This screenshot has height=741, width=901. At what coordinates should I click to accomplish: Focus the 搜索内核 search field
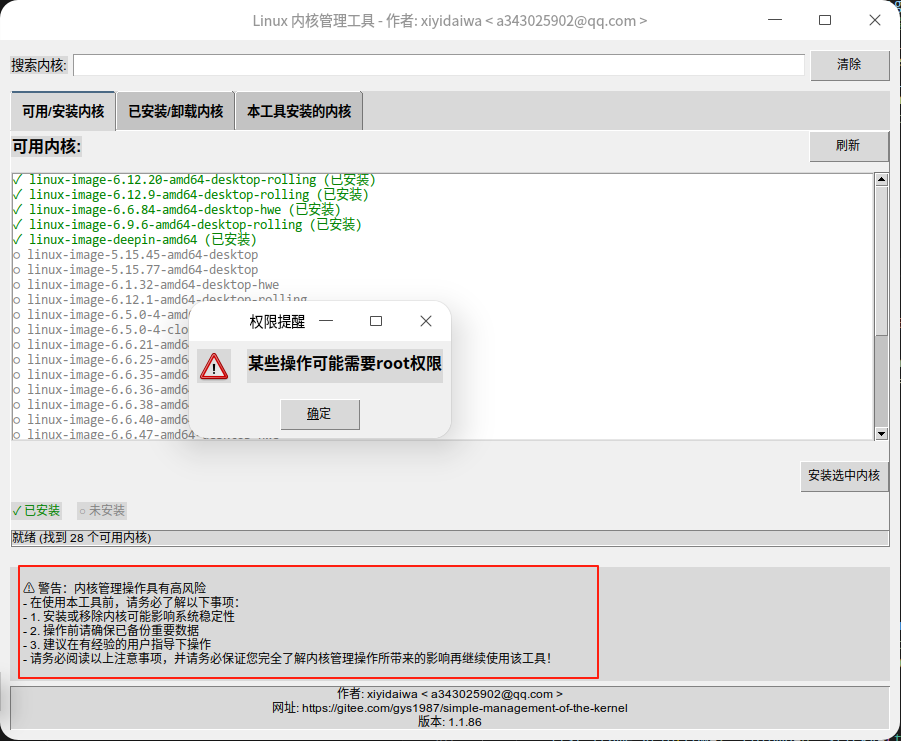point(439,65)
